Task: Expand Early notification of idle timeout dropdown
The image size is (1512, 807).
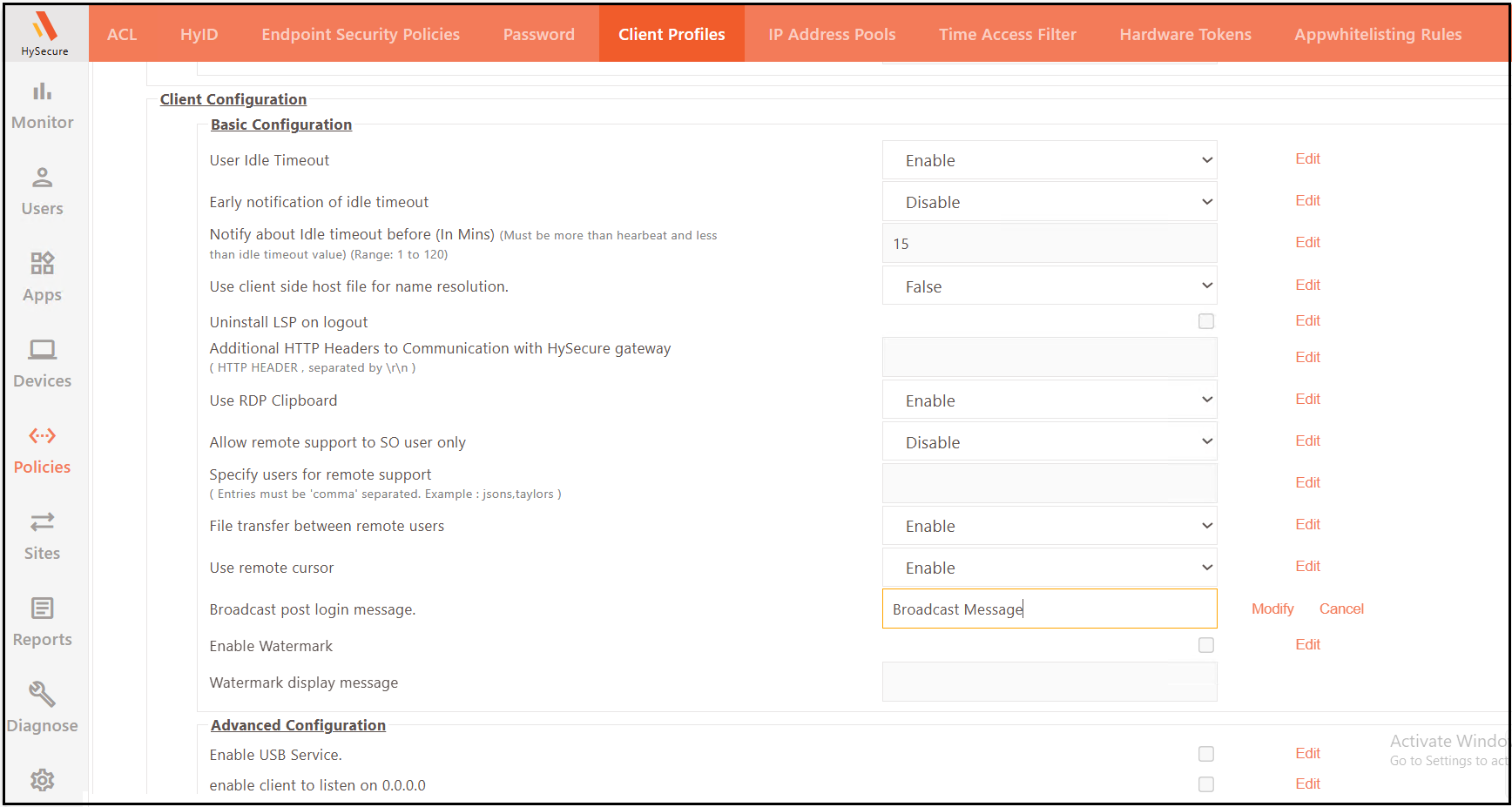Action: click(x=1050, y=202)
